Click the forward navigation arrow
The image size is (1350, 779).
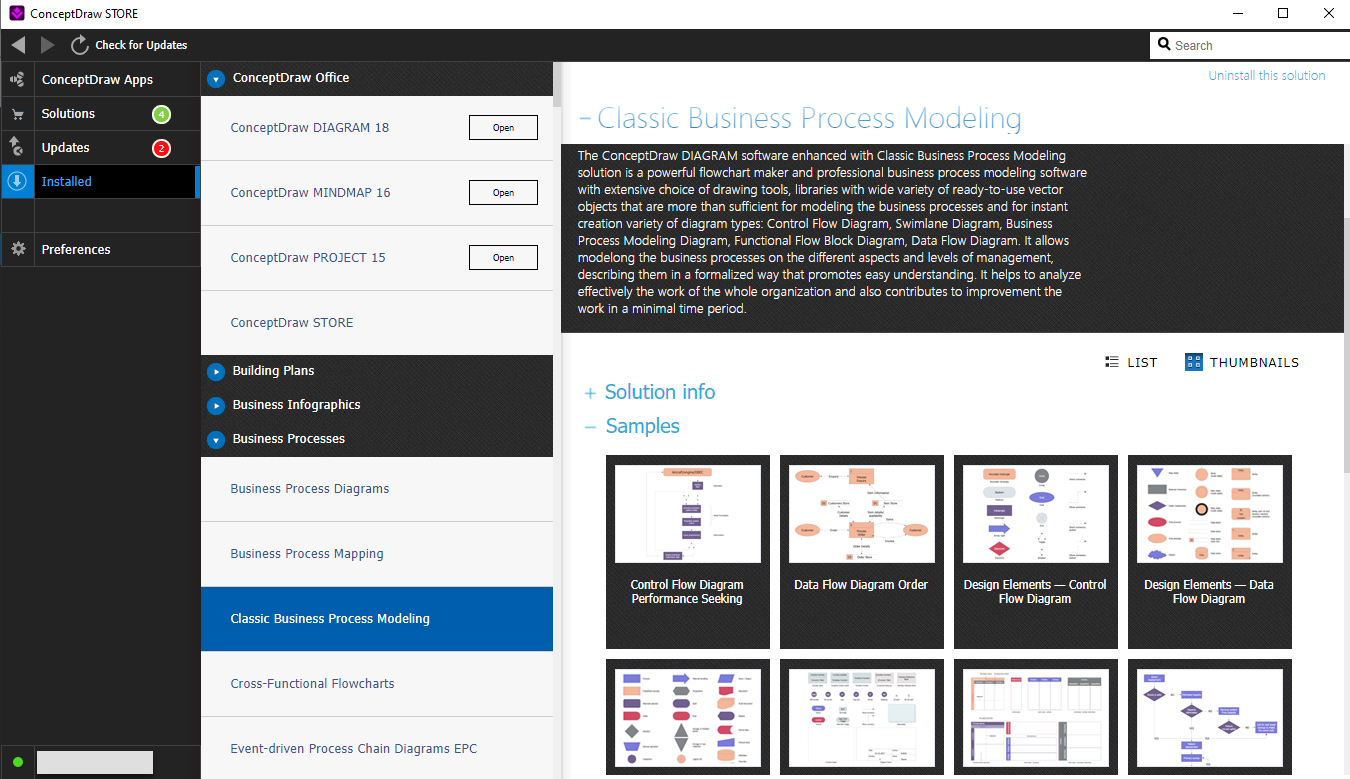point(47,45)
